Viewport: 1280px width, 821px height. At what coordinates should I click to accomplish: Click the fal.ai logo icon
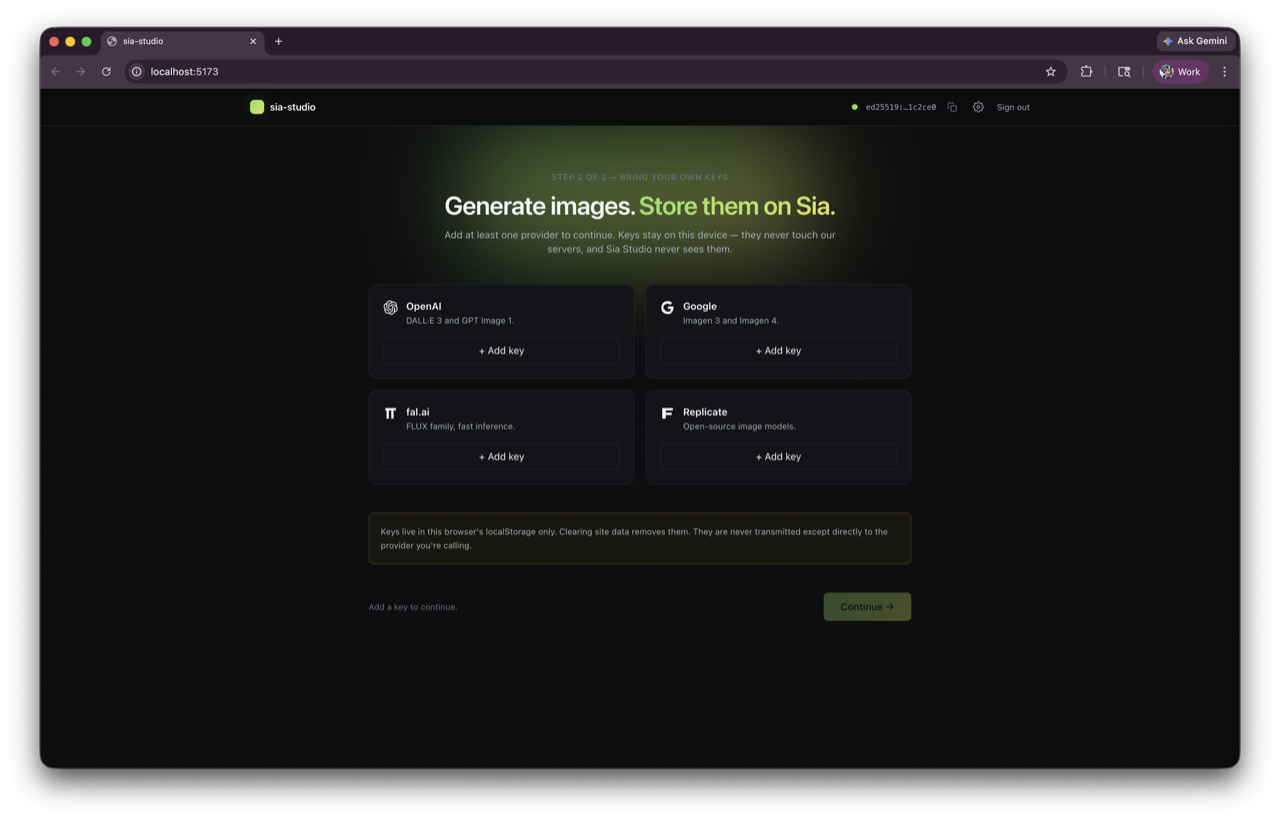click(390, 413)
